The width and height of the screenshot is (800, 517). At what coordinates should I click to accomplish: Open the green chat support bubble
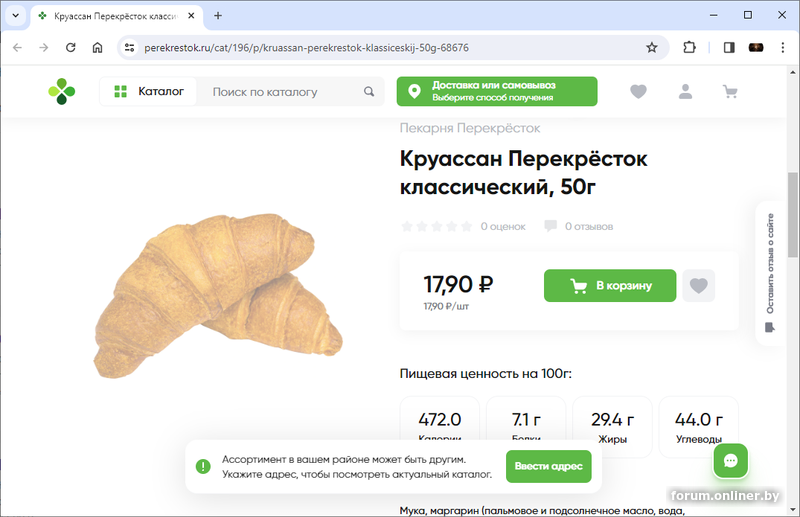tap(730, 461)
